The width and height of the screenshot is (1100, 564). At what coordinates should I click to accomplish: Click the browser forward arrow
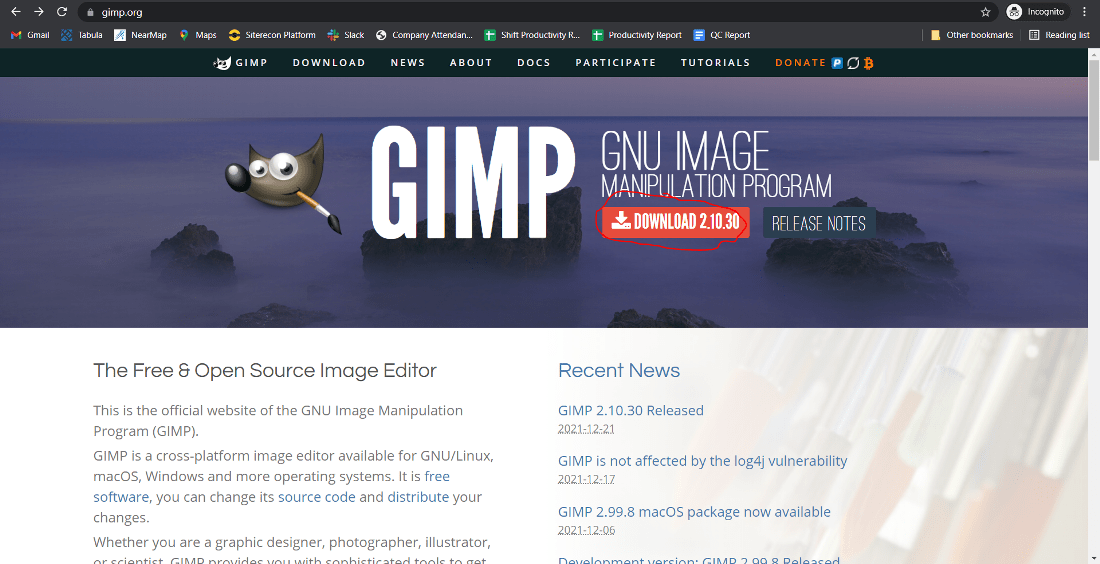click(x=39, y=12)
